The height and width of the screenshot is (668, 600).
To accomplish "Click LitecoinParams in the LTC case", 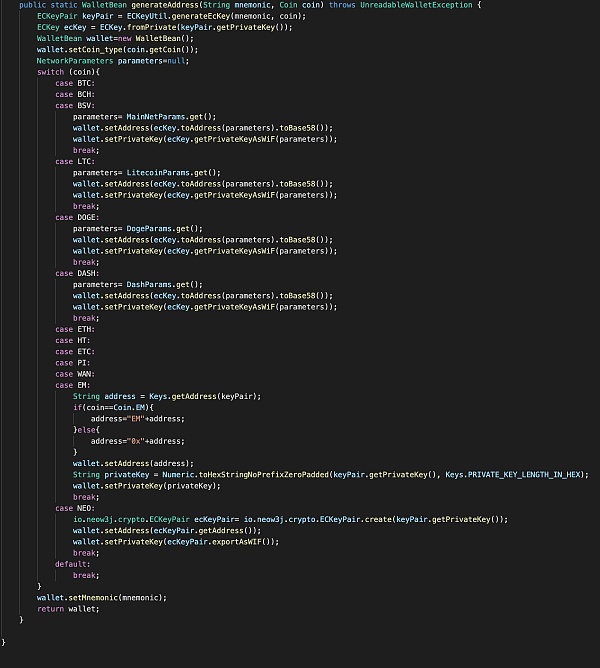I will (152, 172).
